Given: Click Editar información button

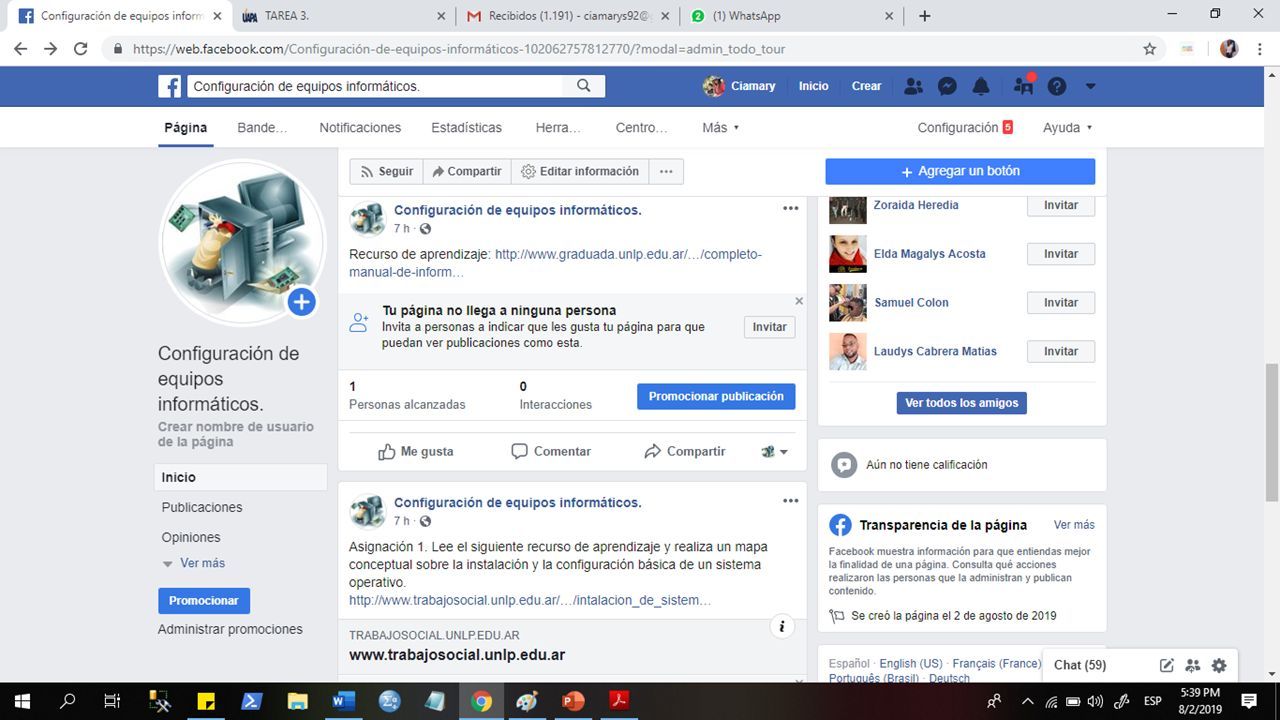Looking at the screenshot, I should point(580,172).
